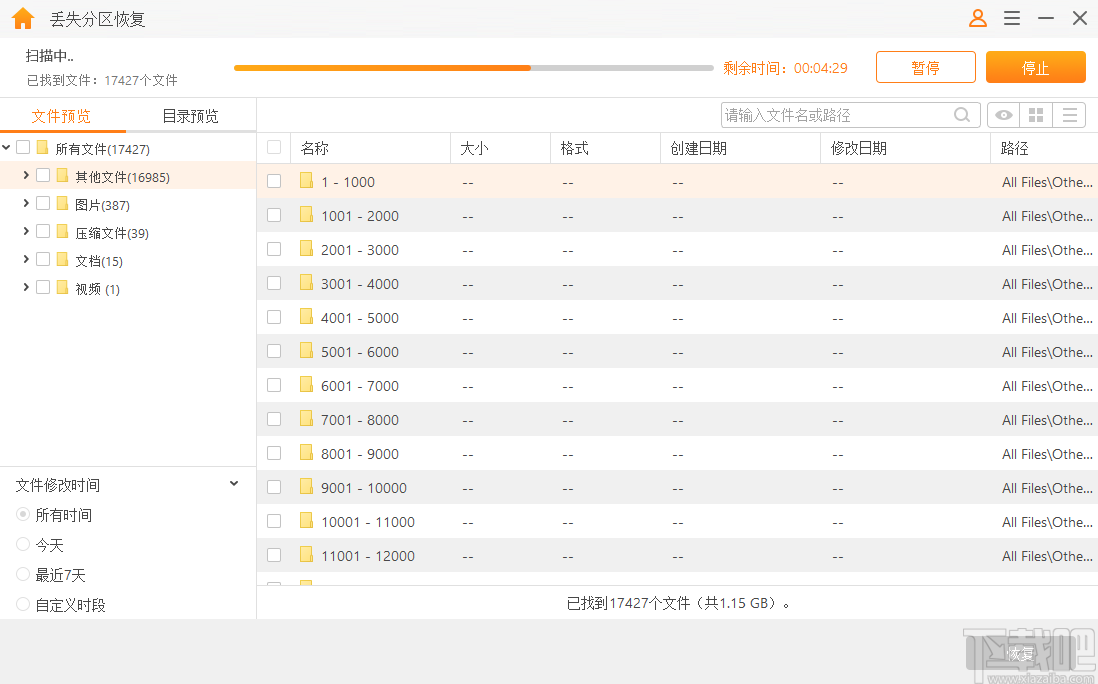The height and width of the screenshot is (684, 1098).
Task: Expand the 文档(15) node
Action: tap(26, 259)
